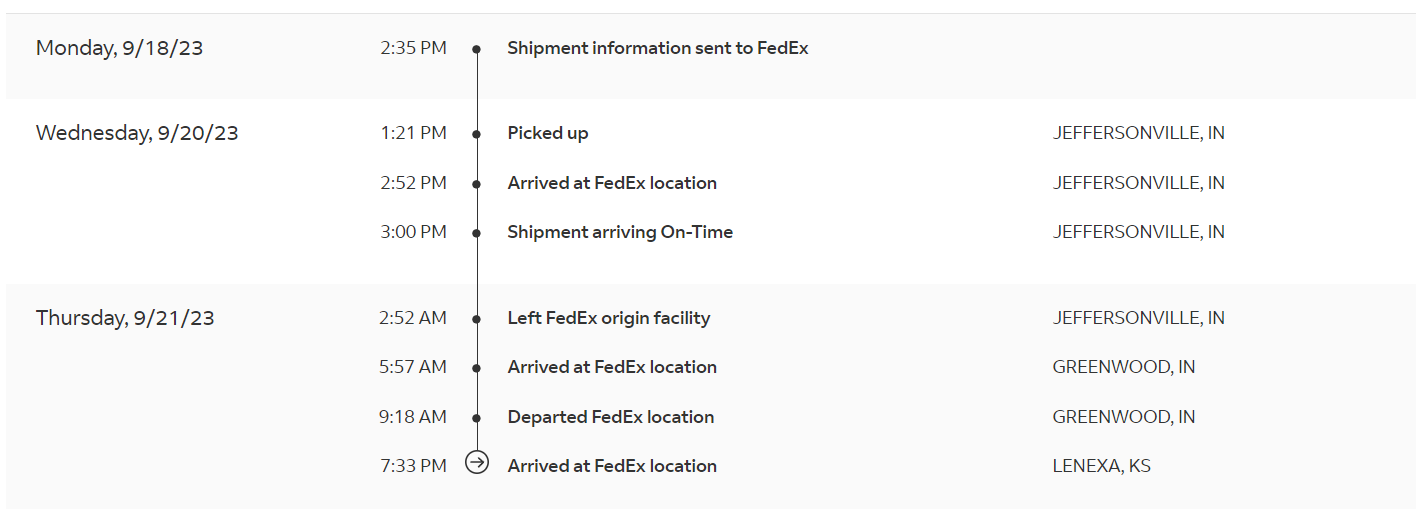Select the 2:52 AM timeline dot
The image size is (1416, 509).
[x=477, y=318]
